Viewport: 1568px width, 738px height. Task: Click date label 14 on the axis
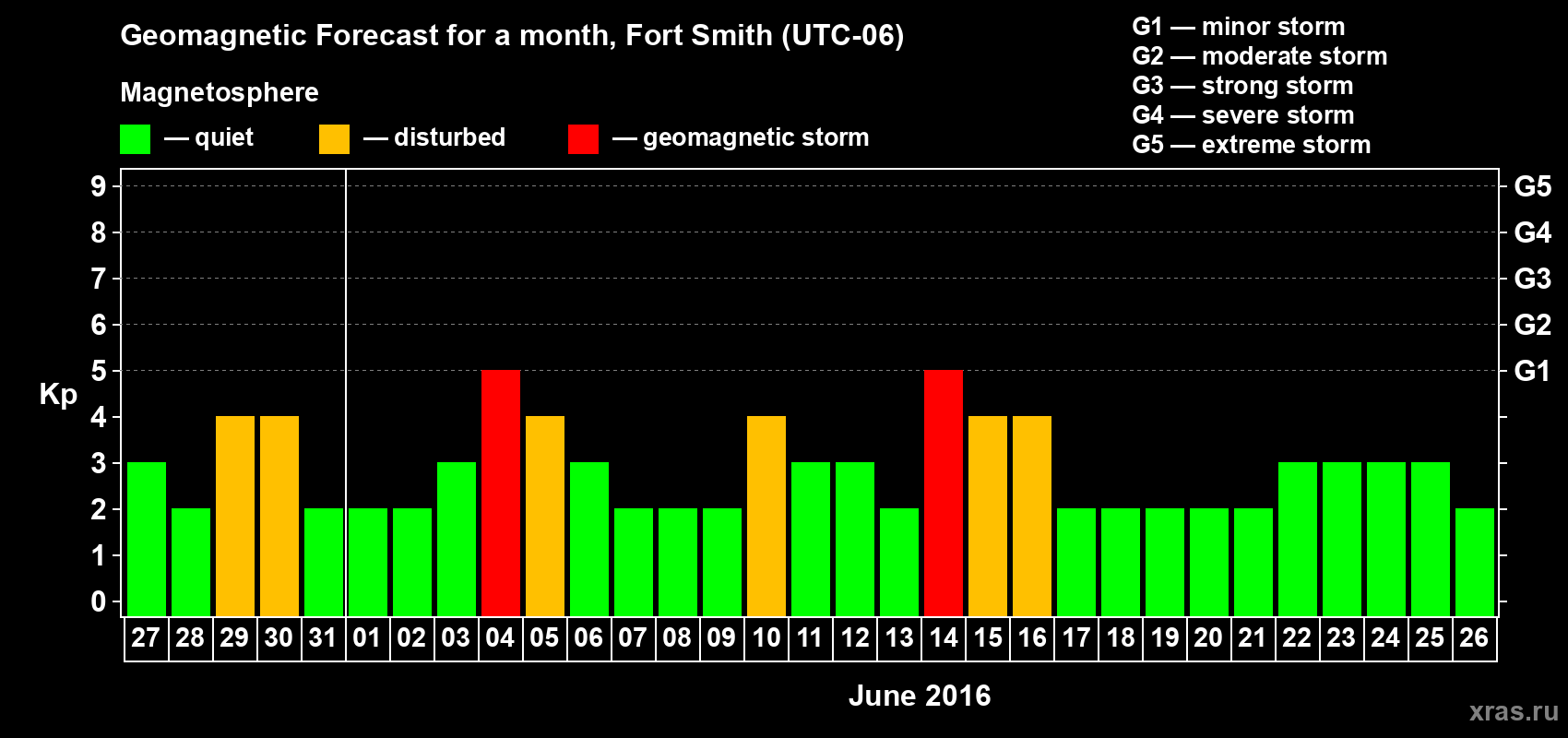944,638
